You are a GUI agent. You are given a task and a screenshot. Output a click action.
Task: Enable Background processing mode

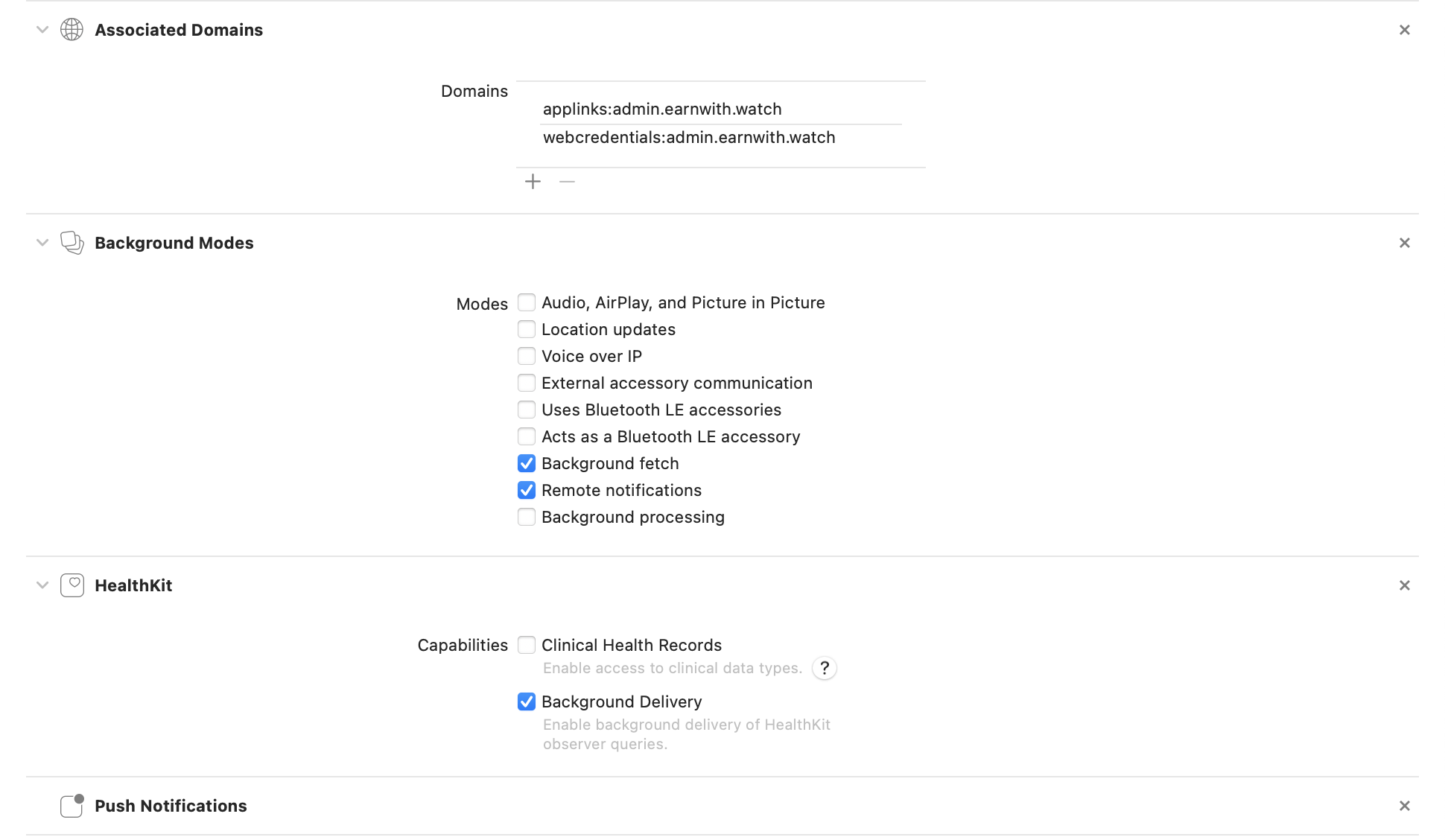tap(527, 517)
